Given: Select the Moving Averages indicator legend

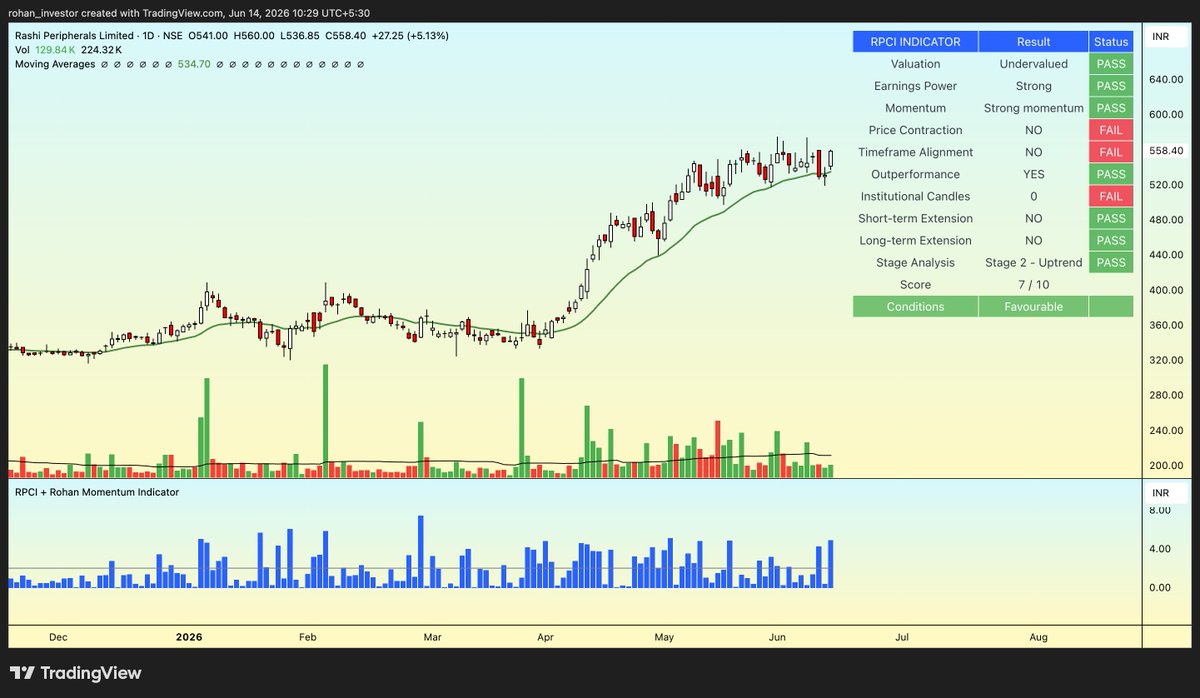Looking at the screenshot, I should point(55,64).
